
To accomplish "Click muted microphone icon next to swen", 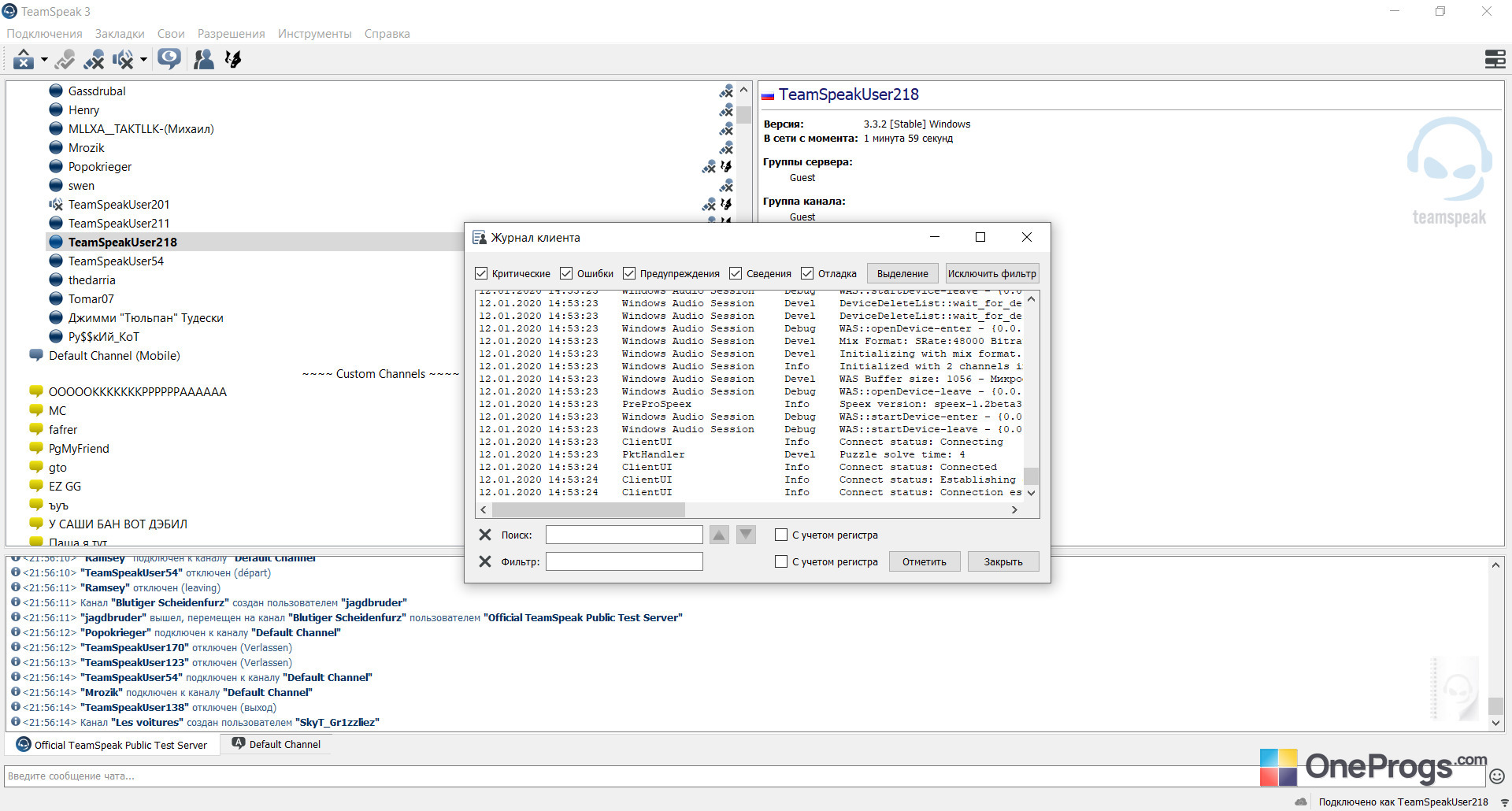I will click(726, 186).
